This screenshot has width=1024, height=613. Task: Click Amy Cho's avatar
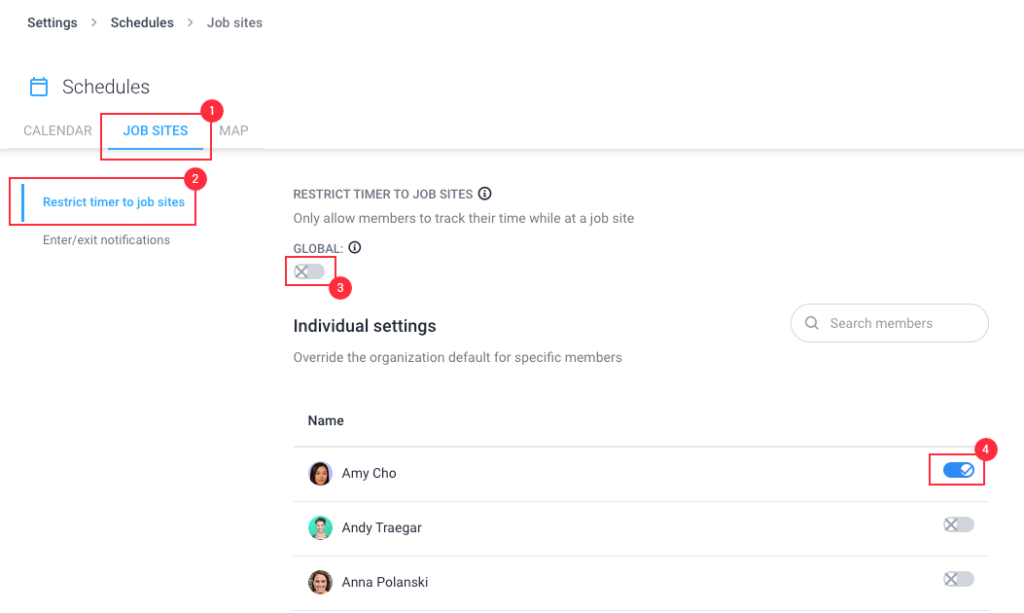[320, 474]
